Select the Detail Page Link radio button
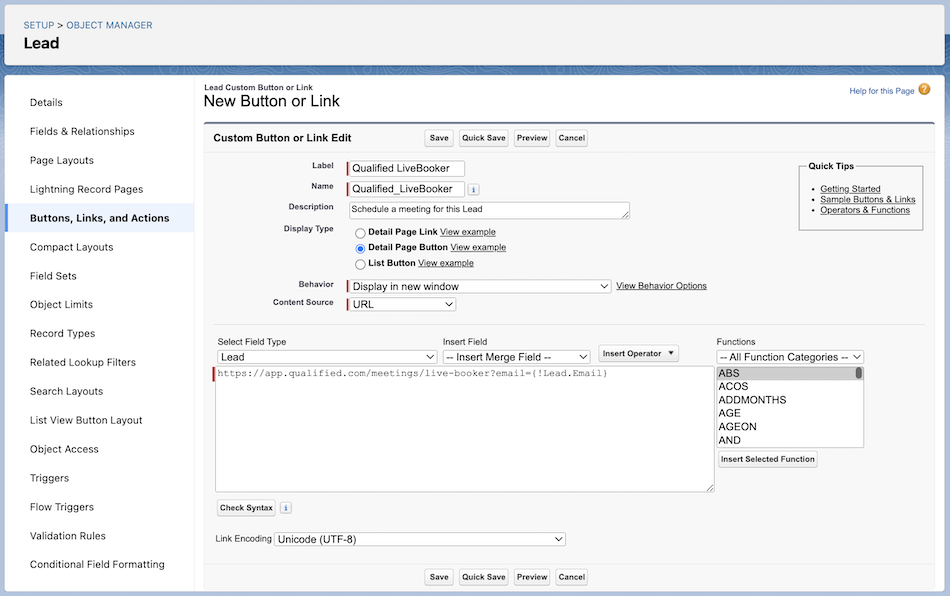Viewport: 950px width, 596px height. pos(360,233)
